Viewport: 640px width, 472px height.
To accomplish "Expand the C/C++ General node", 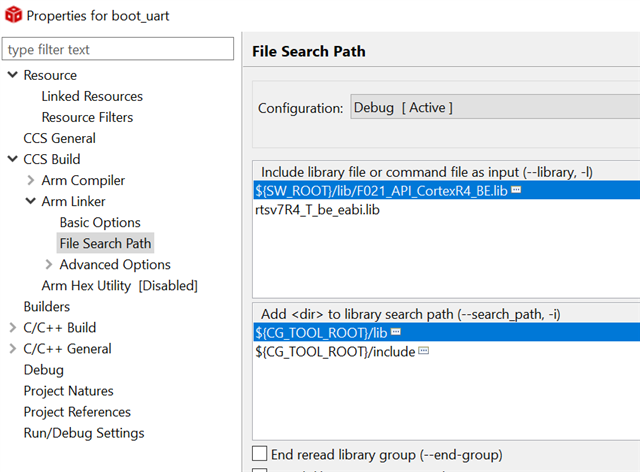I will click(x=12, y=348).
